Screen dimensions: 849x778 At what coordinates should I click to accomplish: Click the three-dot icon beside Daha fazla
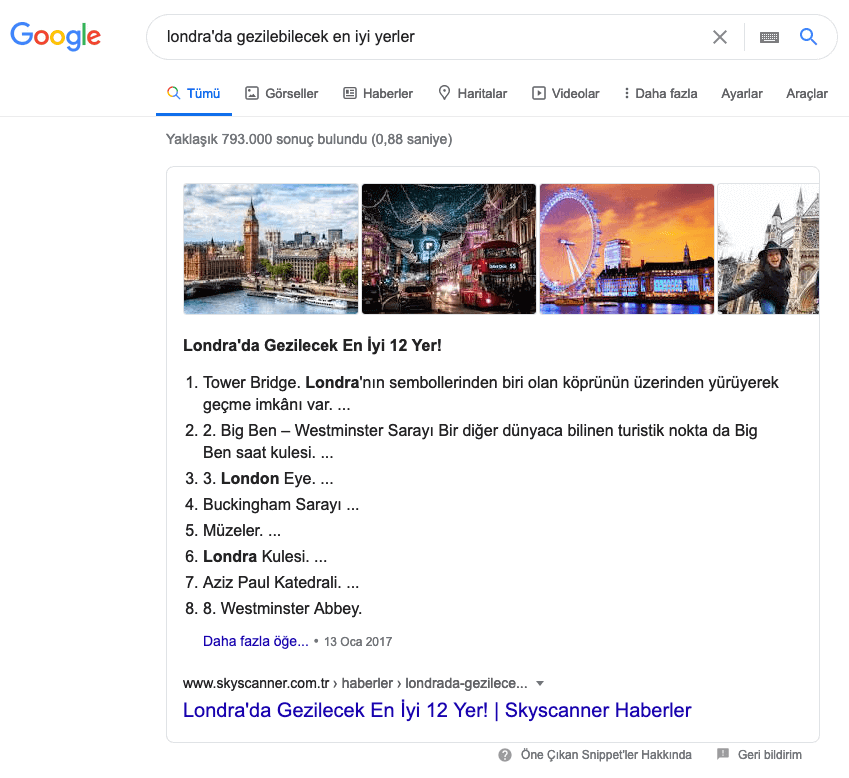click(626, 93)
